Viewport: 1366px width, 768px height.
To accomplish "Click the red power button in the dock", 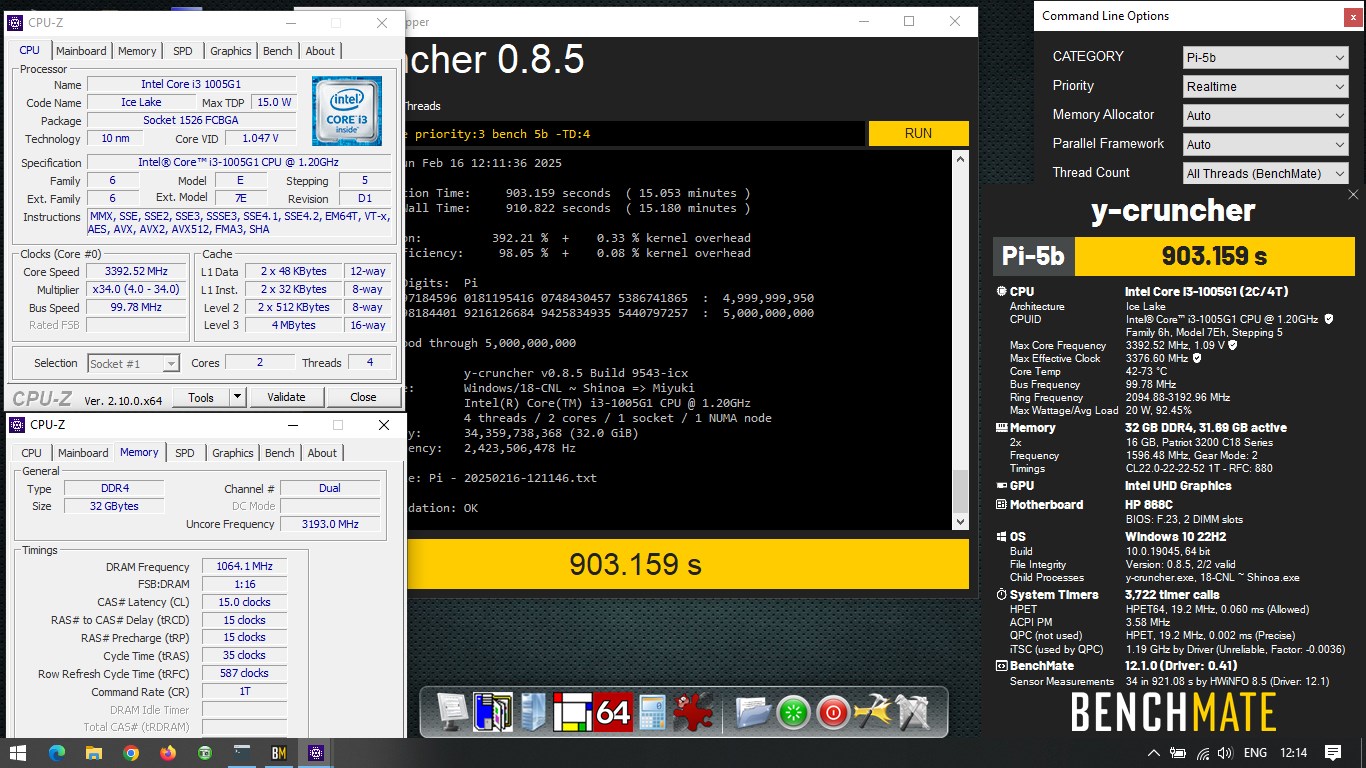I will coord(832,713).
